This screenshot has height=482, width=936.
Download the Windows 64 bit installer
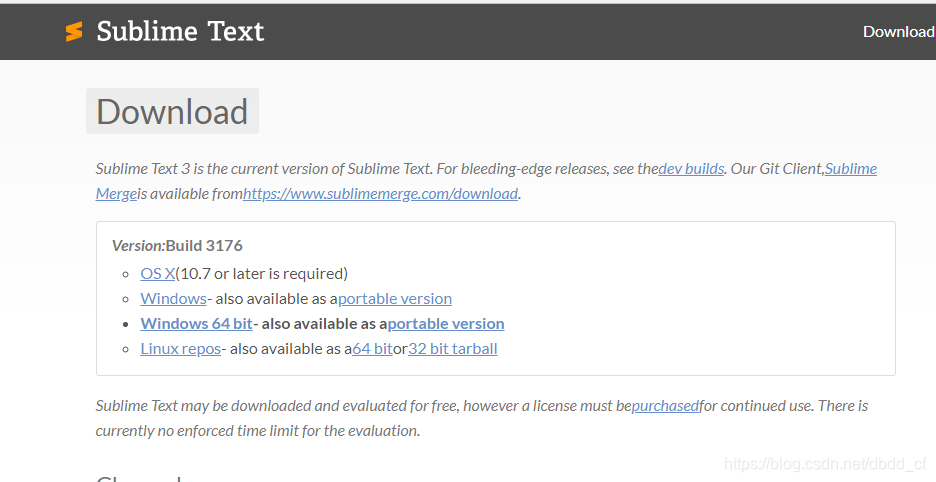coord(196,324)
